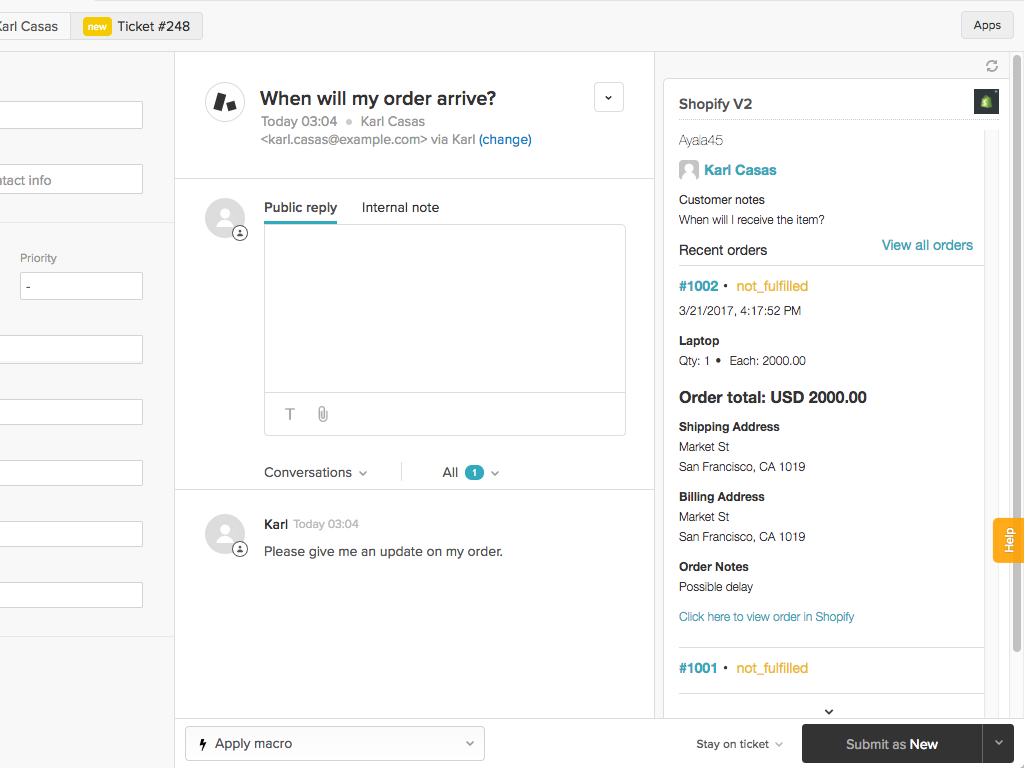Screen dimensions: 1024x768
Task: Open order #1002 link
Action: pyautogui.click(x=698, y=286)
